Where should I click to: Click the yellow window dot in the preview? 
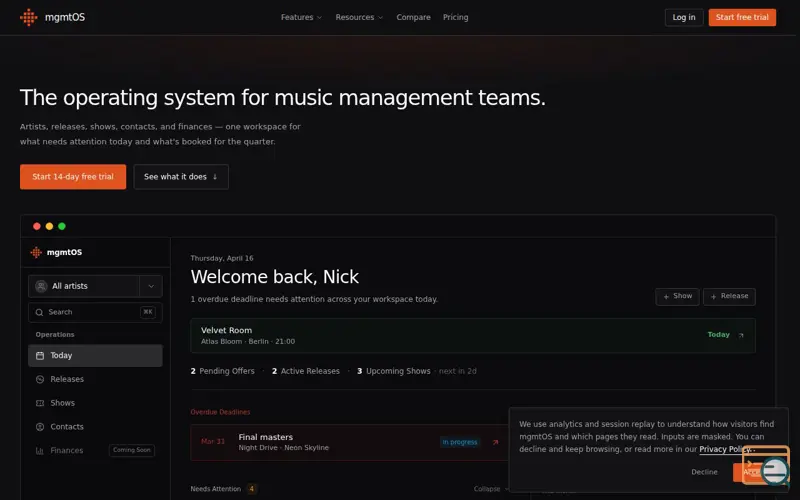click(x=49, y=226)
